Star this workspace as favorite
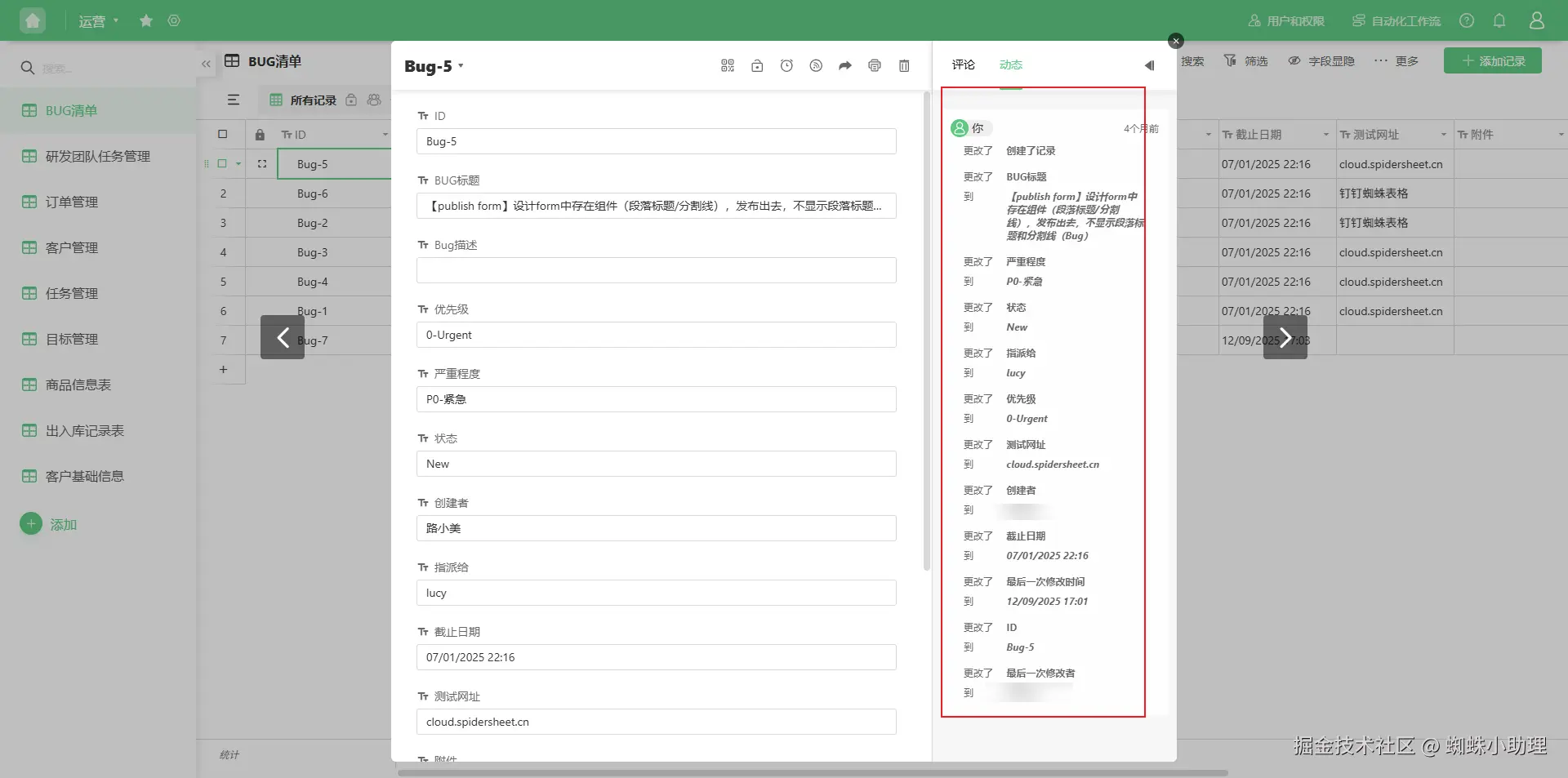The height and width of the screenshot is (778, 1568). [146, 20]
